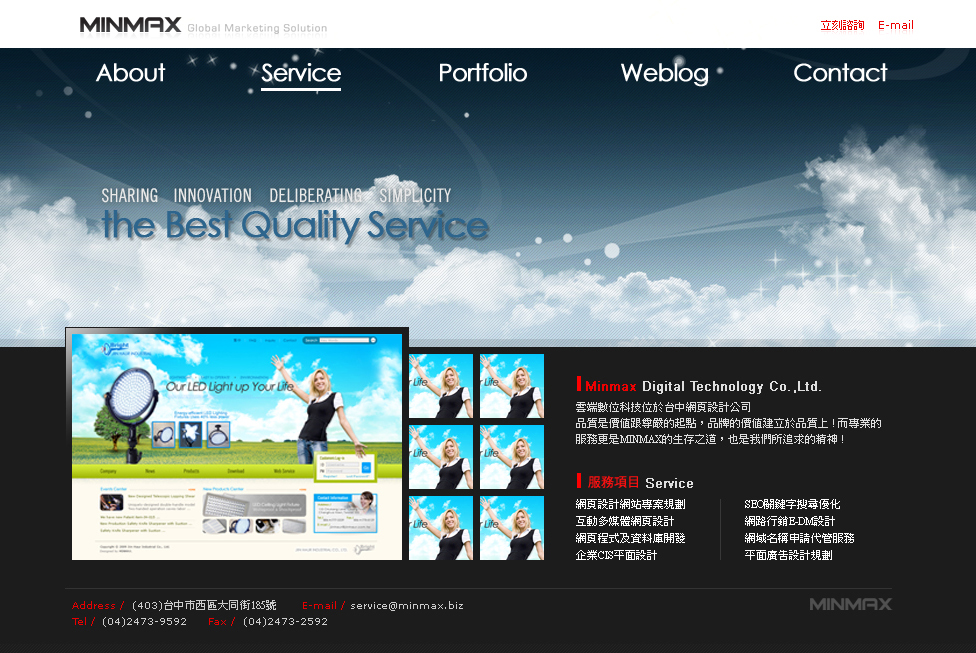The width and height of the screenshot is (976, 653).
Task: Click the Global Marketing Solution tagline
Action: (257, 28)
